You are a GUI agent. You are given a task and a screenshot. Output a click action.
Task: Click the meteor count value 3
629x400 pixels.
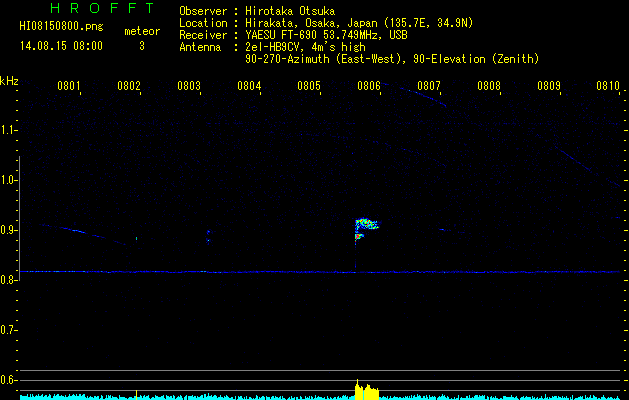point(142,46)
